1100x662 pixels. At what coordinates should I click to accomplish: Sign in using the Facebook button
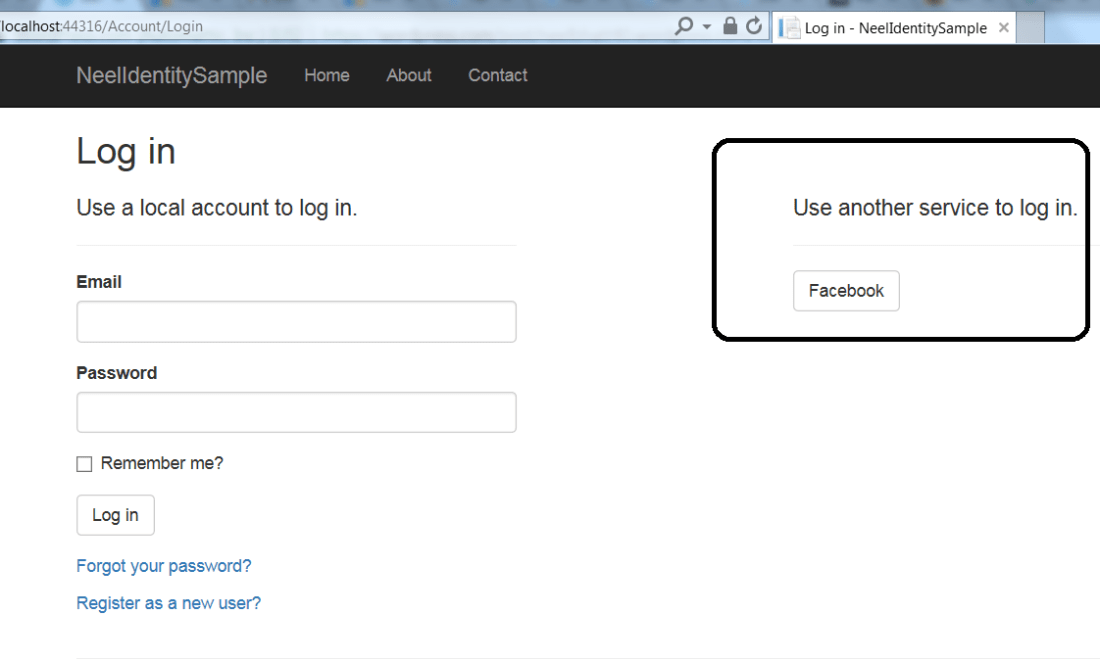point(846,291)
